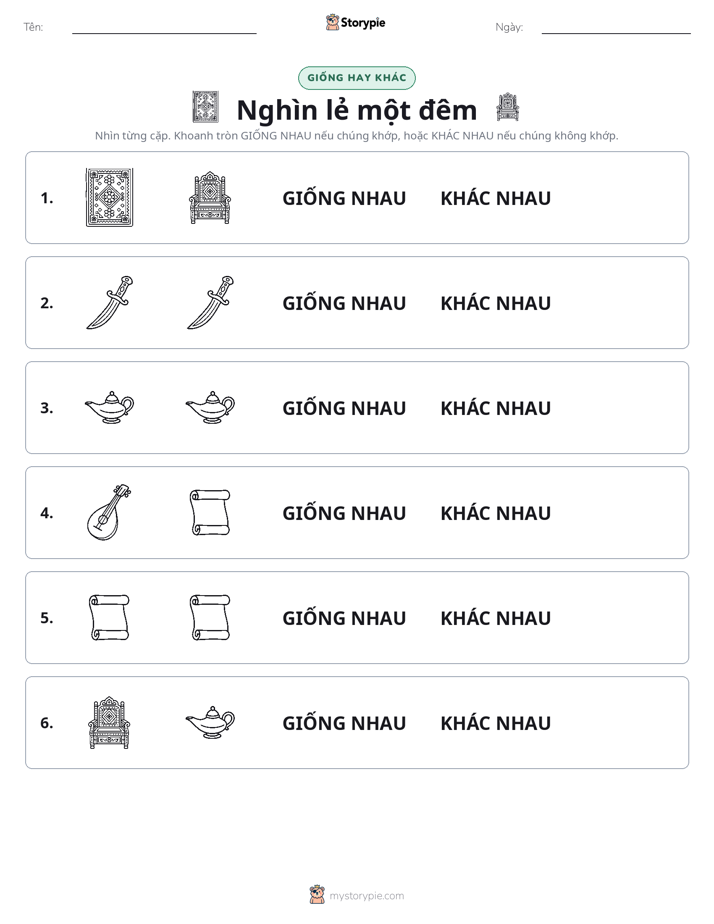This screenshot has height=924, width=714.
Task: Pick KHÁC NHAU for row 6
Action: [x=495, y=722]
